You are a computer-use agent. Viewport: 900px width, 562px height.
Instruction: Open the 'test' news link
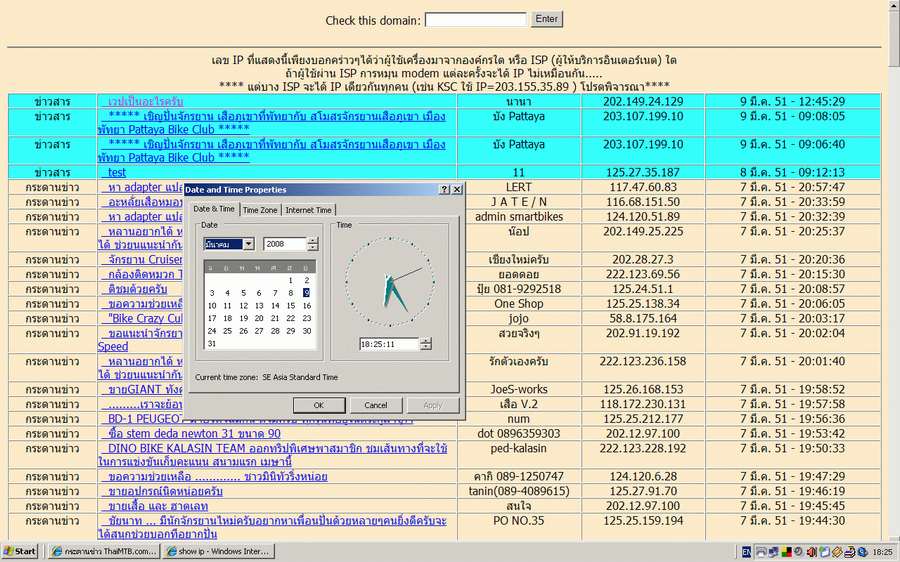pos(117,172)
